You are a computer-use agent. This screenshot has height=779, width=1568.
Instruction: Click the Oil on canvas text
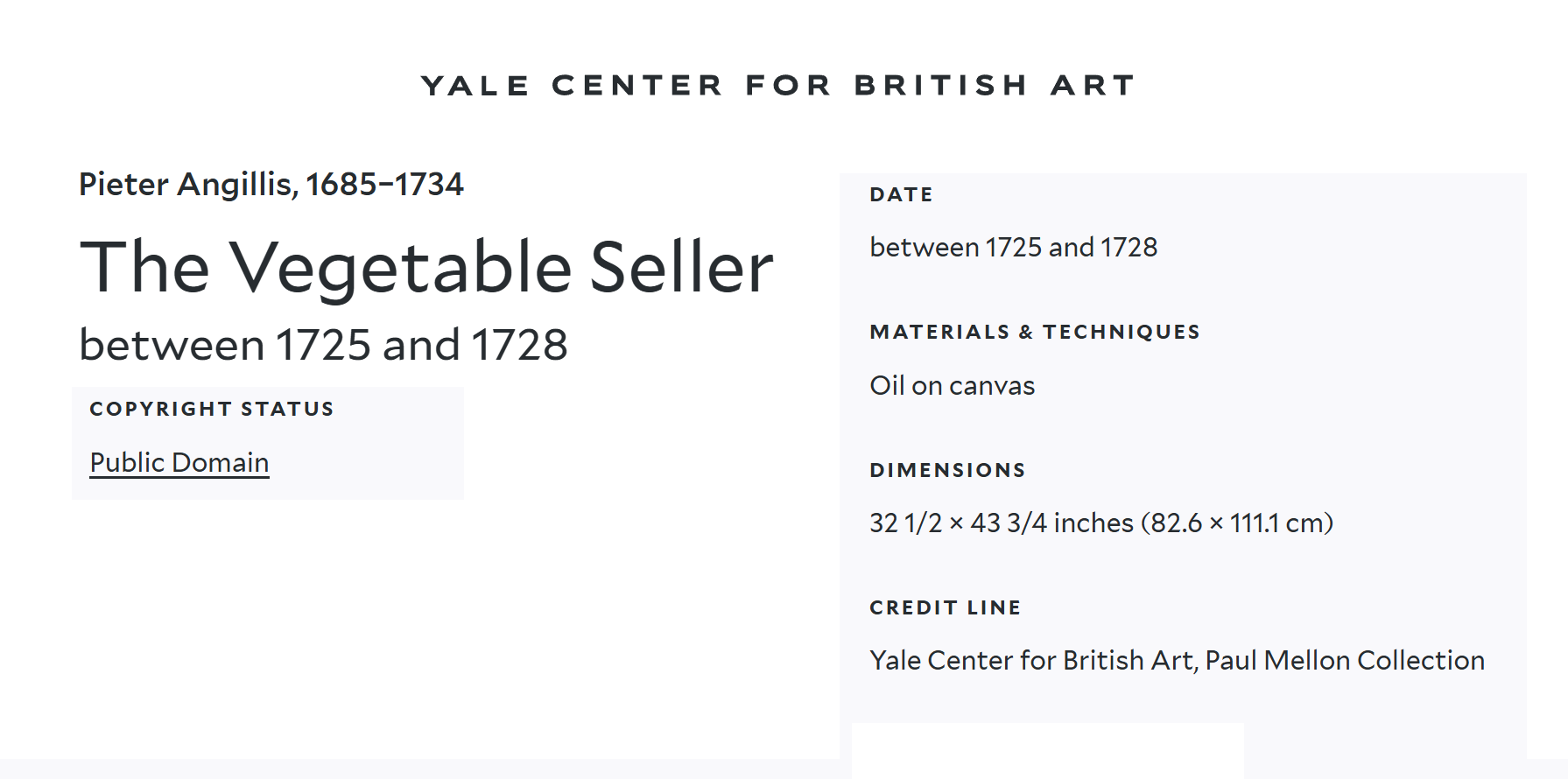click(952, 386)
